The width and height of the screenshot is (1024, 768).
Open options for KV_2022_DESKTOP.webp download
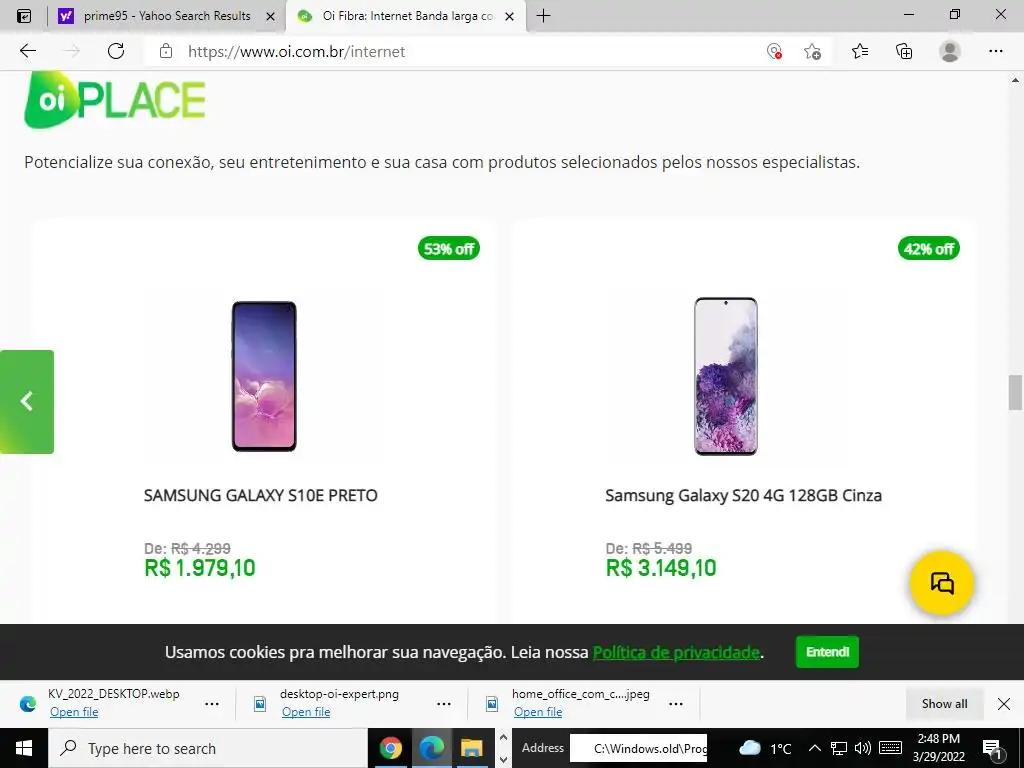[212, 703]
